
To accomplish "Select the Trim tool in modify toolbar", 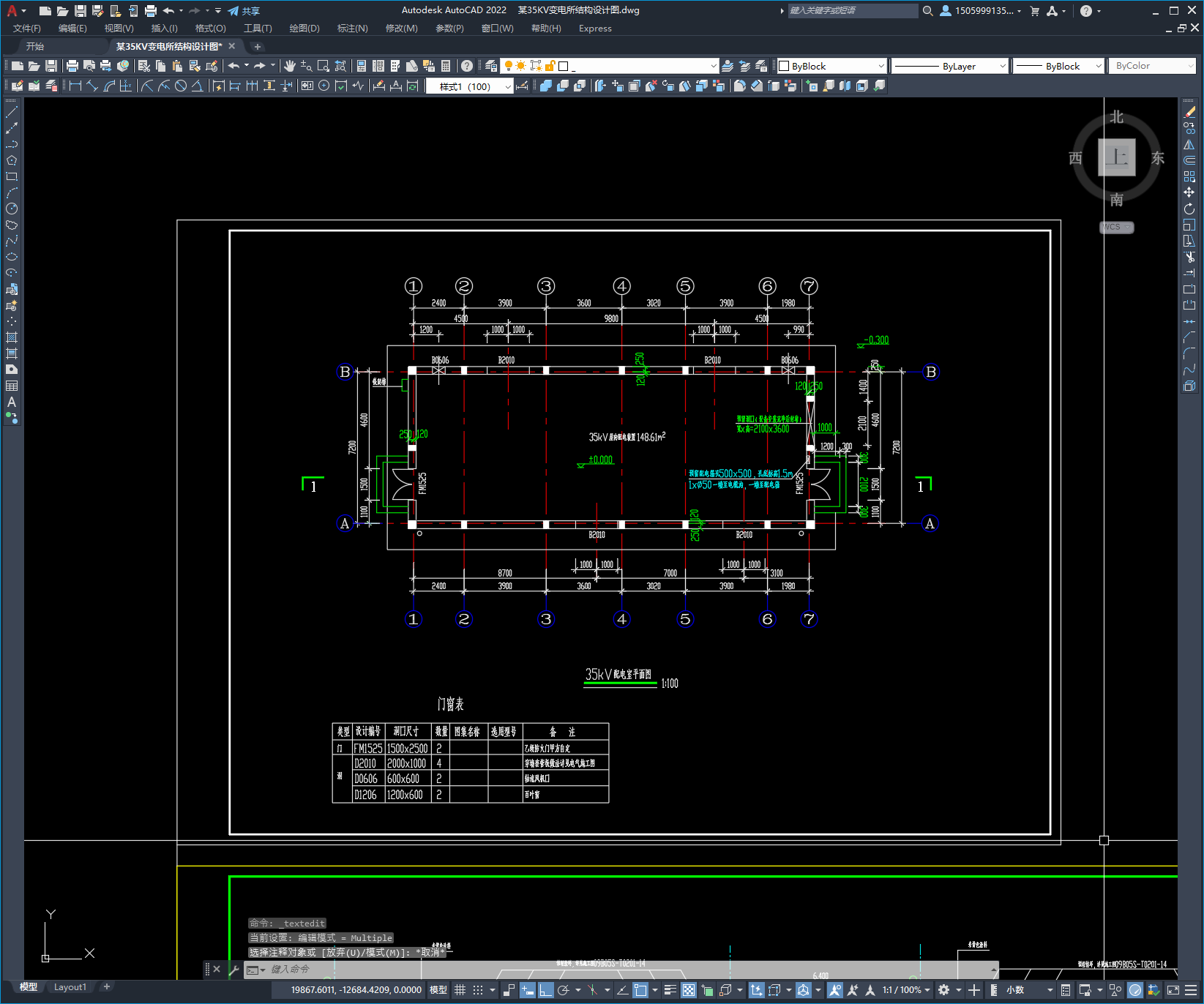I will click(1189, 258).
